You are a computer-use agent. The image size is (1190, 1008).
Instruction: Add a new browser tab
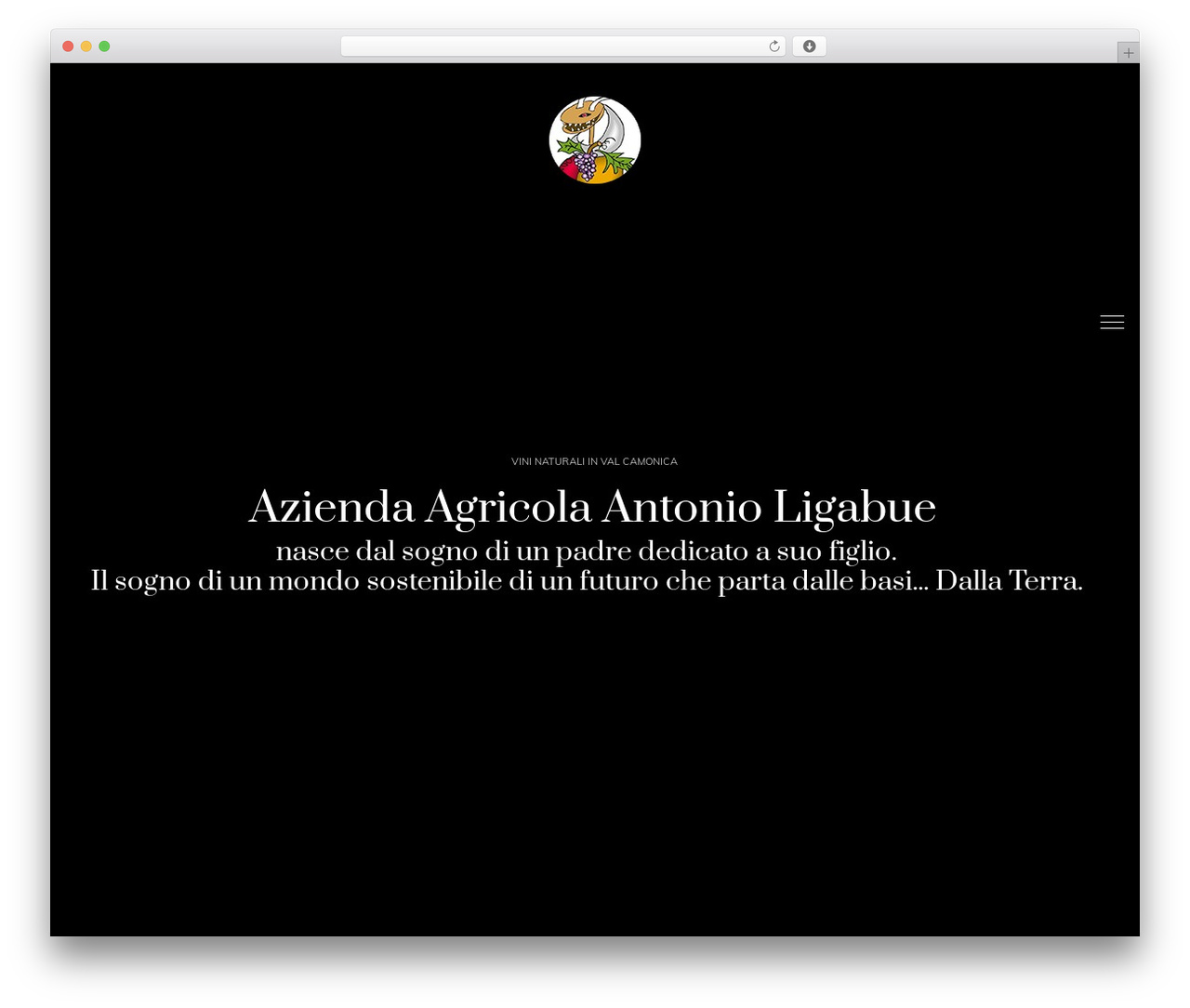coord(1128,53)
